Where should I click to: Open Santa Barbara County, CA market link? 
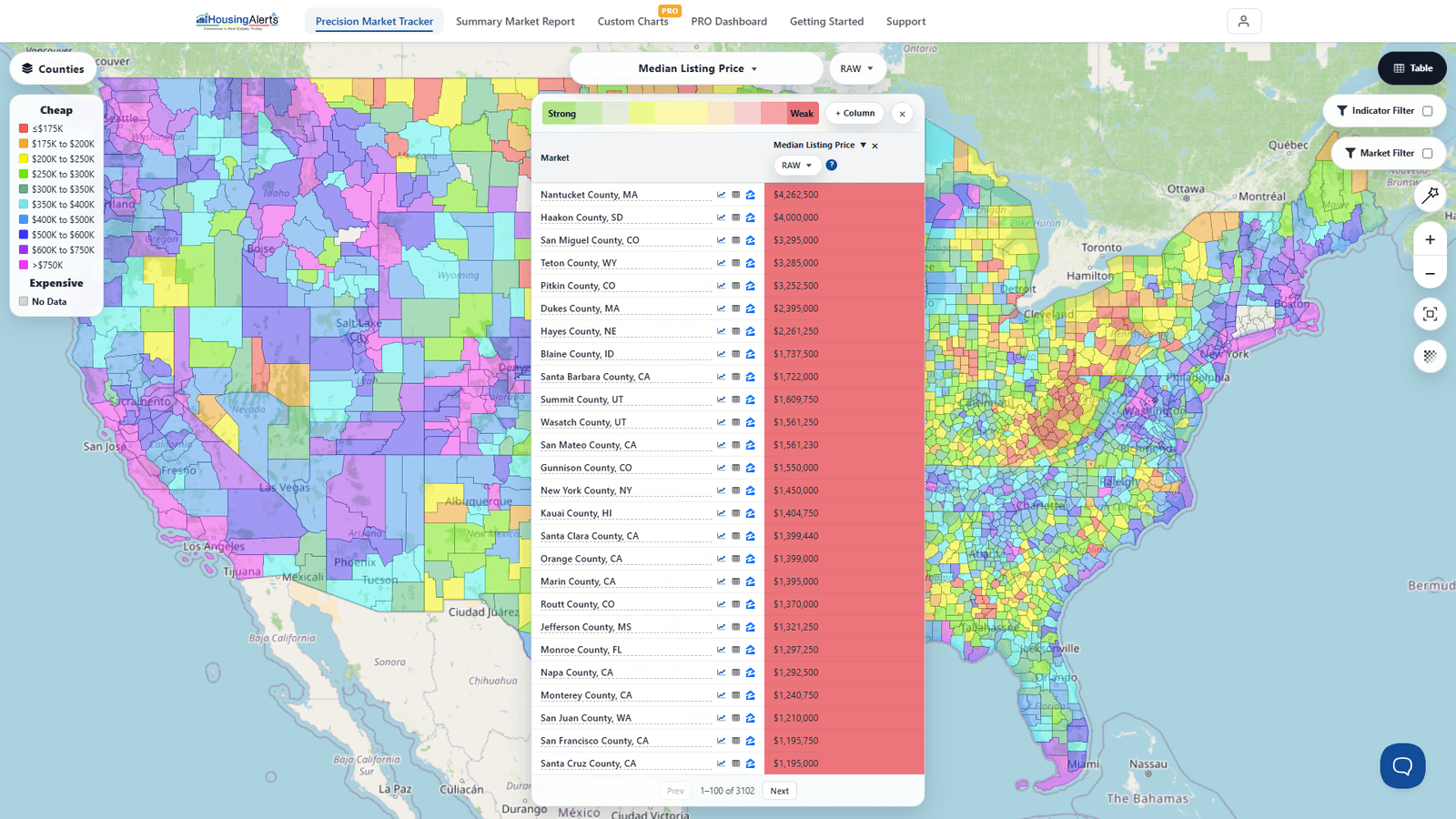pos(595,377)
